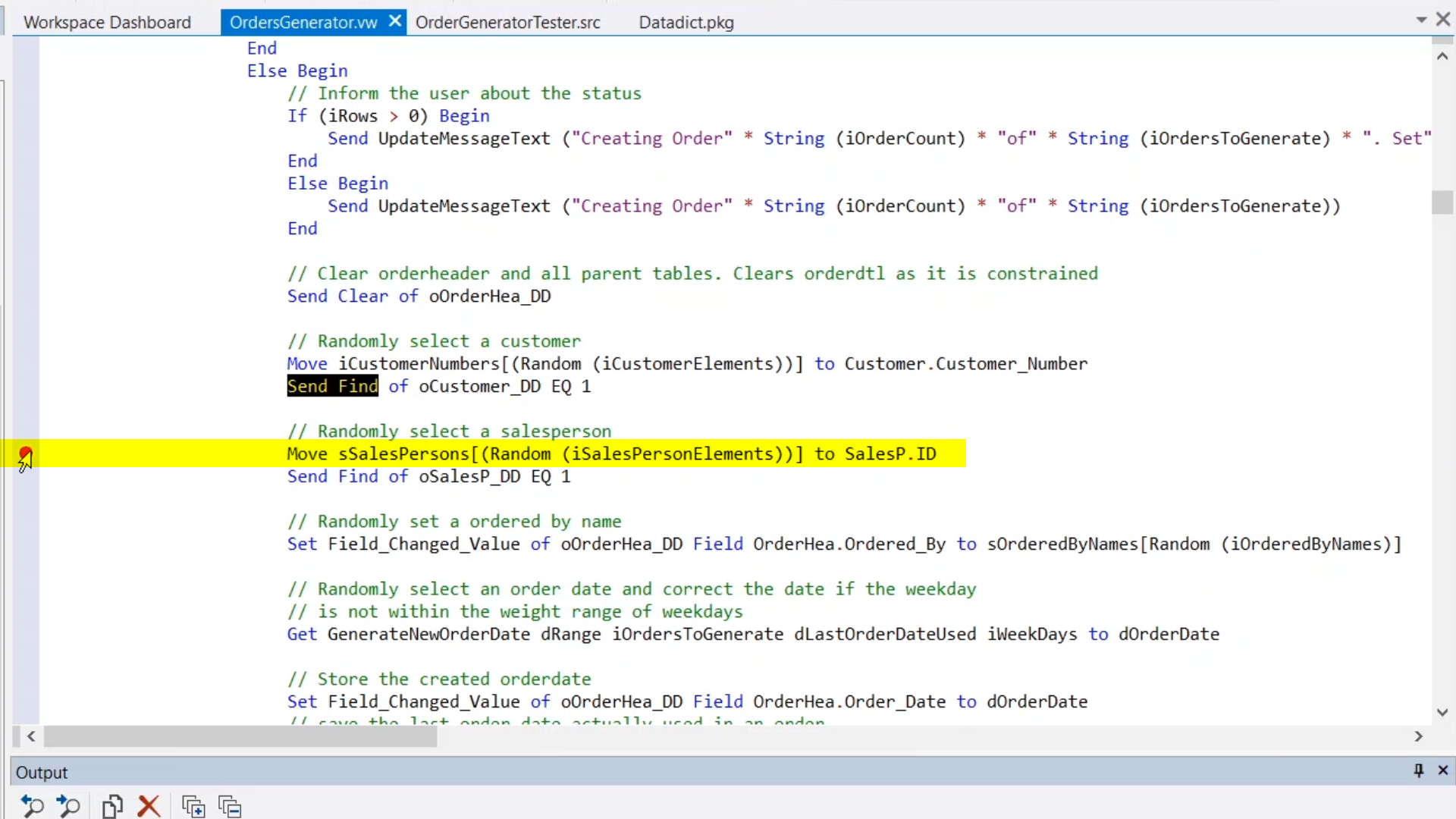1456x819 pixels.
Task: Open the tab list dropdown arrow
Action: coord(1421,20)
